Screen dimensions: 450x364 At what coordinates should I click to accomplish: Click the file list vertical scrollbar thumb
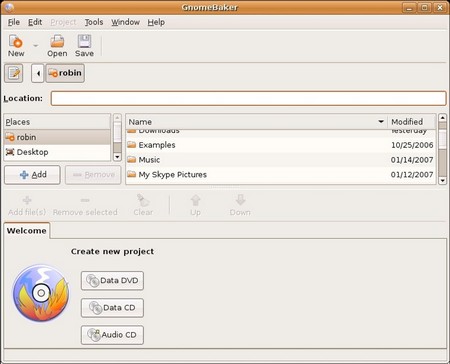442,163
